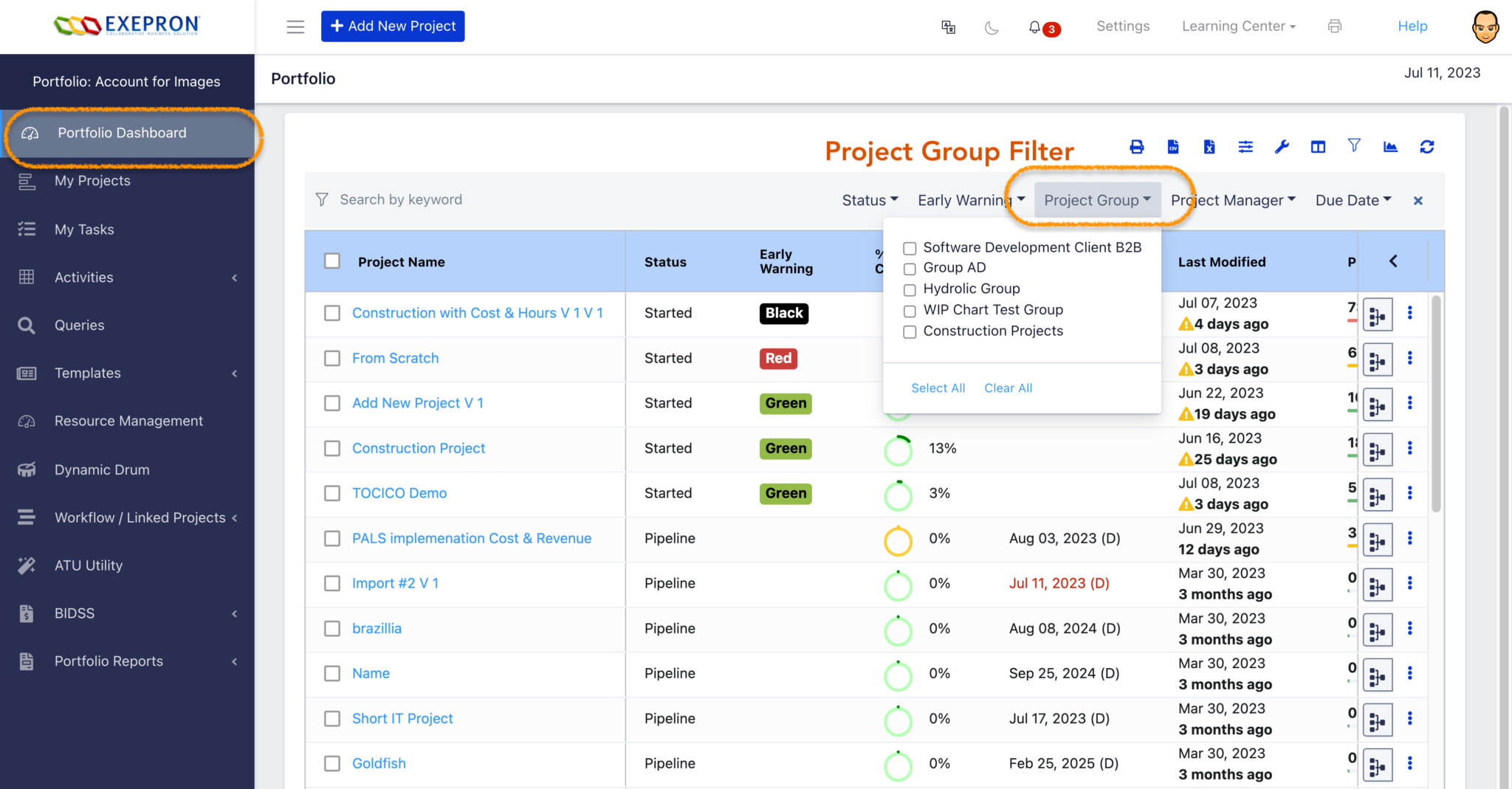This screenshot has width=1512, height=789.
Task: Click the print icon above the portfolio table
Action: tap(1136, 146)
